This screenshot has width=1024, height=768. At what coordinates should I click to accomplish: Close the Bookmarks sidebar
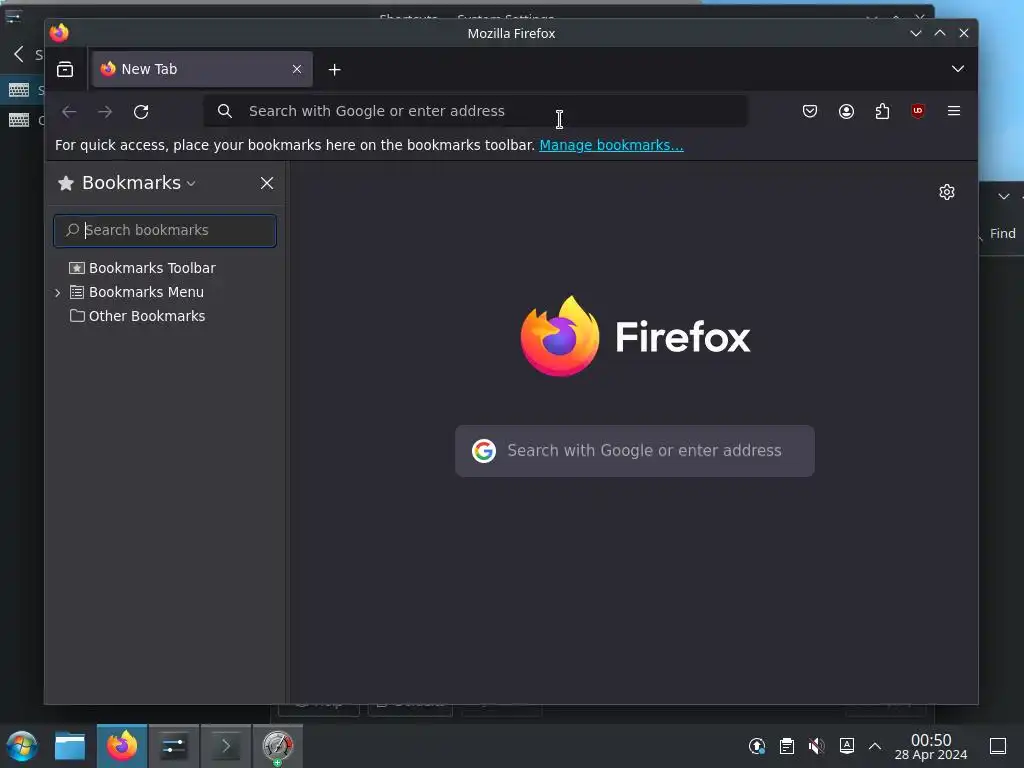tap(266, 183)
